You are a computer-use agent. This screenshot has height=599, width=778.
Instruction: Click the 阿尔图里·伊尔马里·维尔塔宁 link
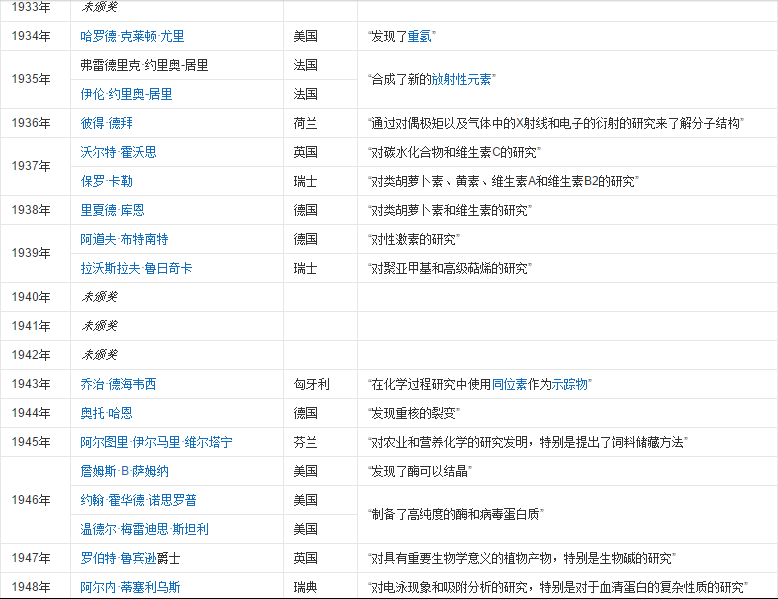point(156,442)
